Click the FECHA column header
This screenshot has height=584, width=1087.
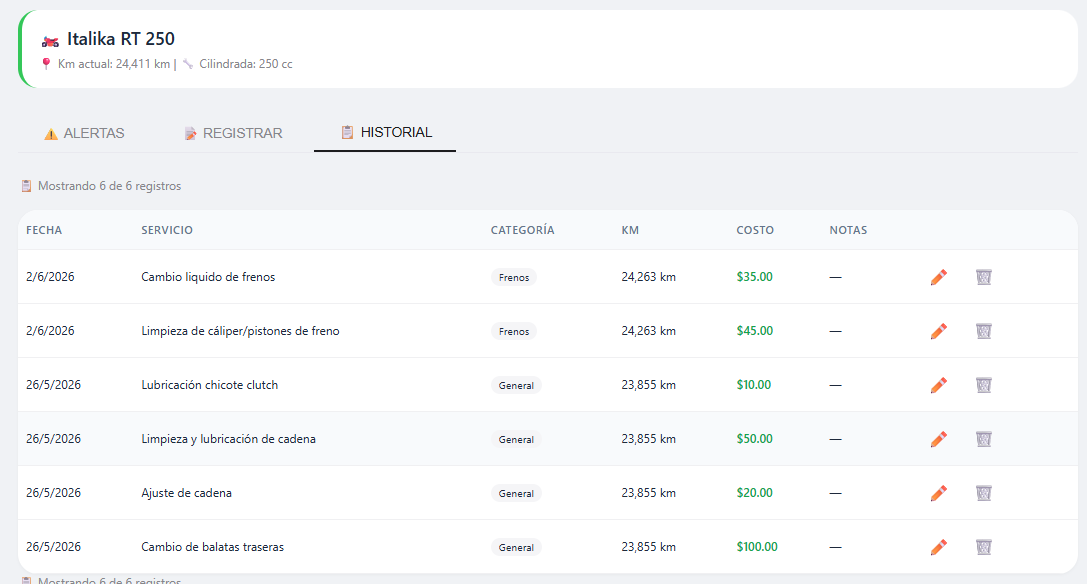pyautogui.click(x=44, y=230)
